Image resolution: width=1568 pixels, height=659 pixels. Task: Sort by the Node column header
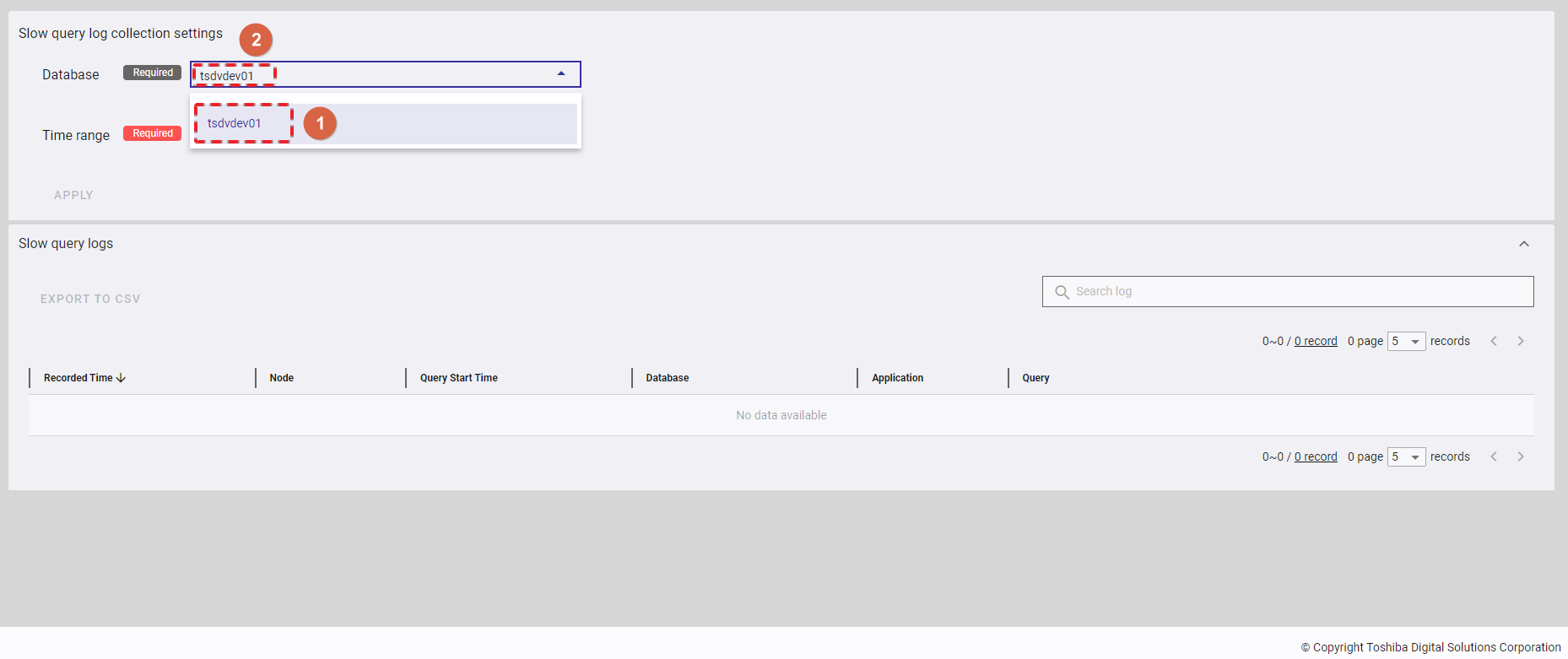282,378
